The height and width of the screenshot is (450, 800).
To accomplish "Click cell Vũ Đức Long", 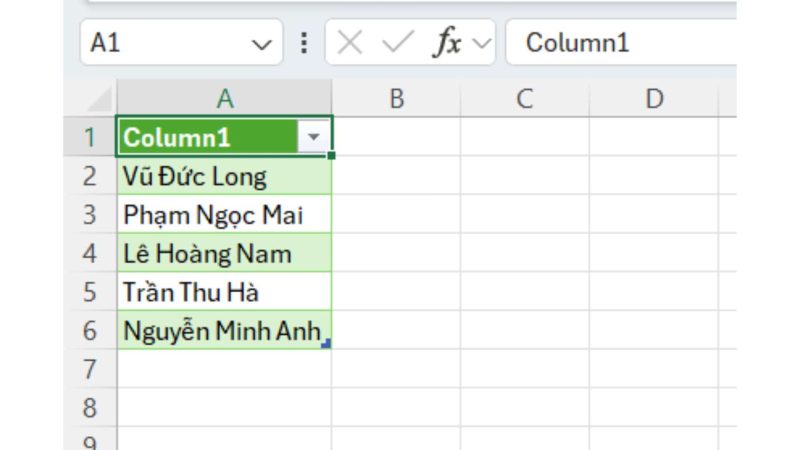I will point(224,176).
